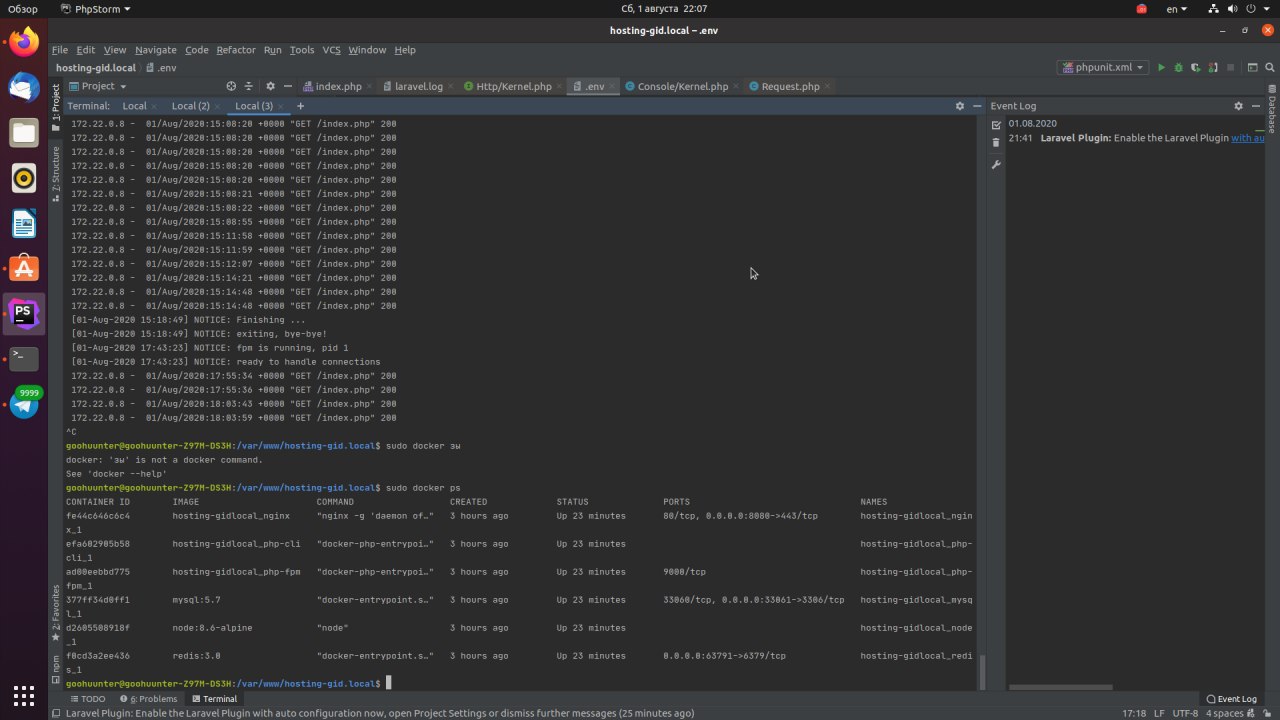Open Event Log wrench settings

tap(996, 164)
